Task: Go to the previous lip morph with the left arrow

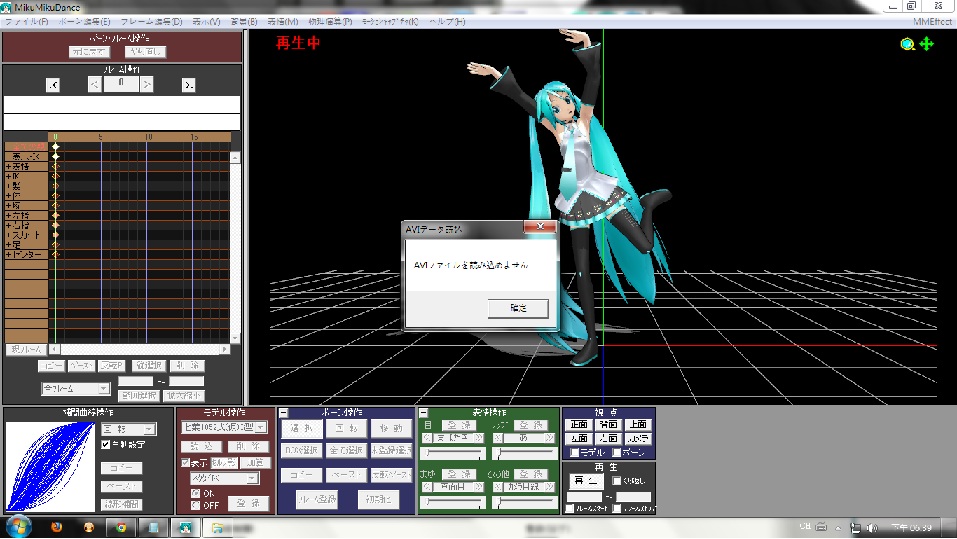Action: [498, 438]
